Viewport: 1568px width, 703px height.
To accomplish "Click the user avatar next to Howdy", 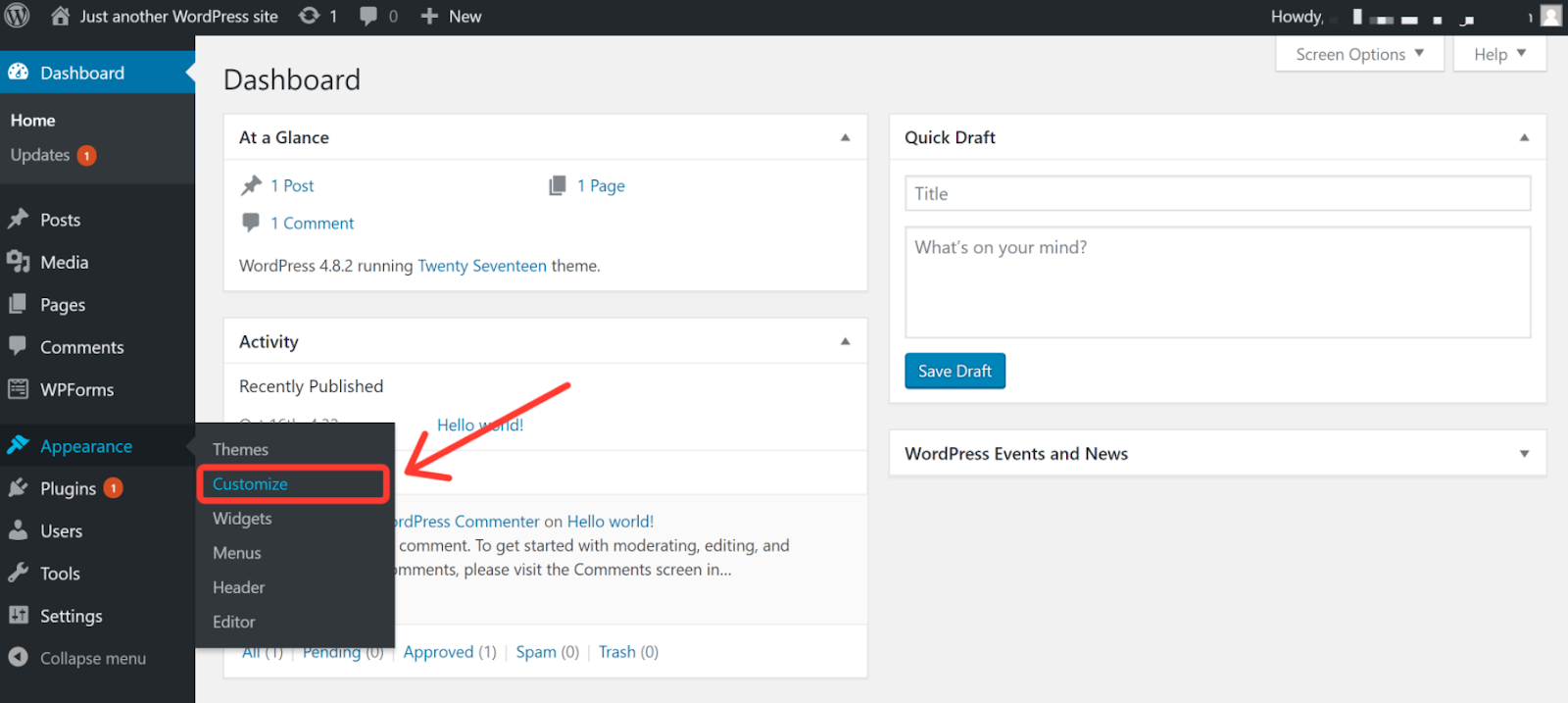I will (x=1550, y=16).
